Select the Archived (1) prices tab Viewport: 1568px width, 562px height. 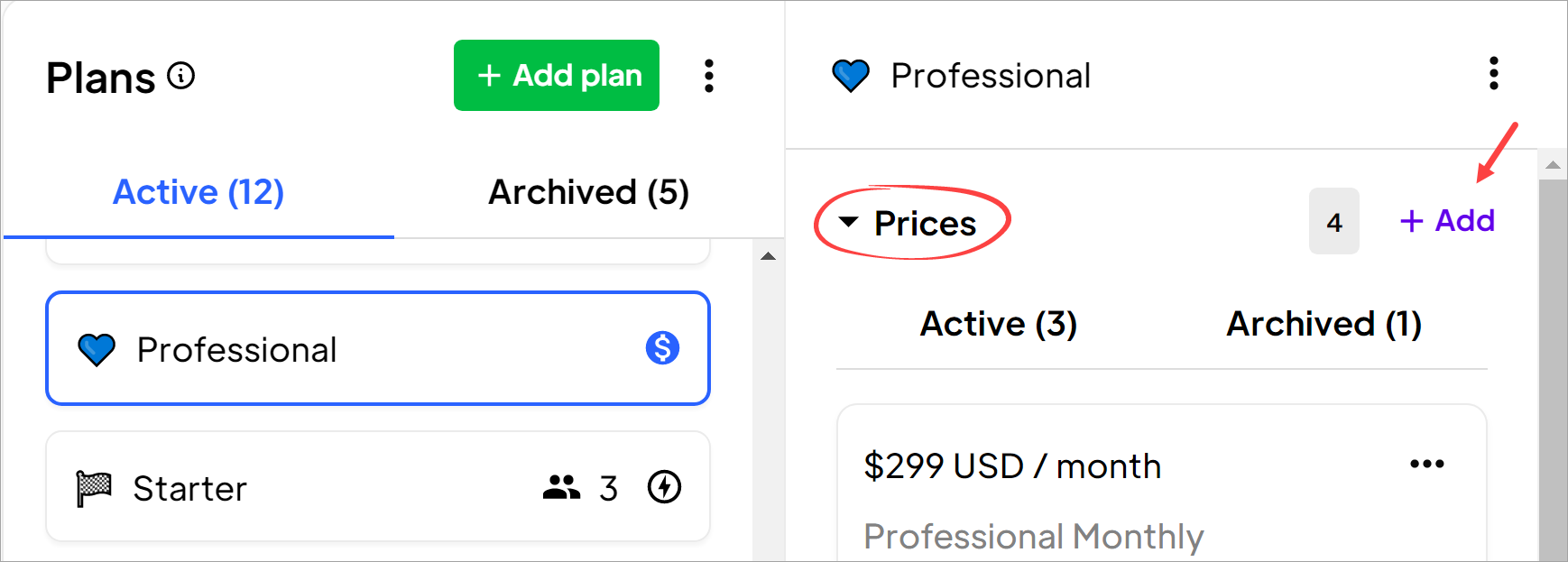tap(1324, 324)
